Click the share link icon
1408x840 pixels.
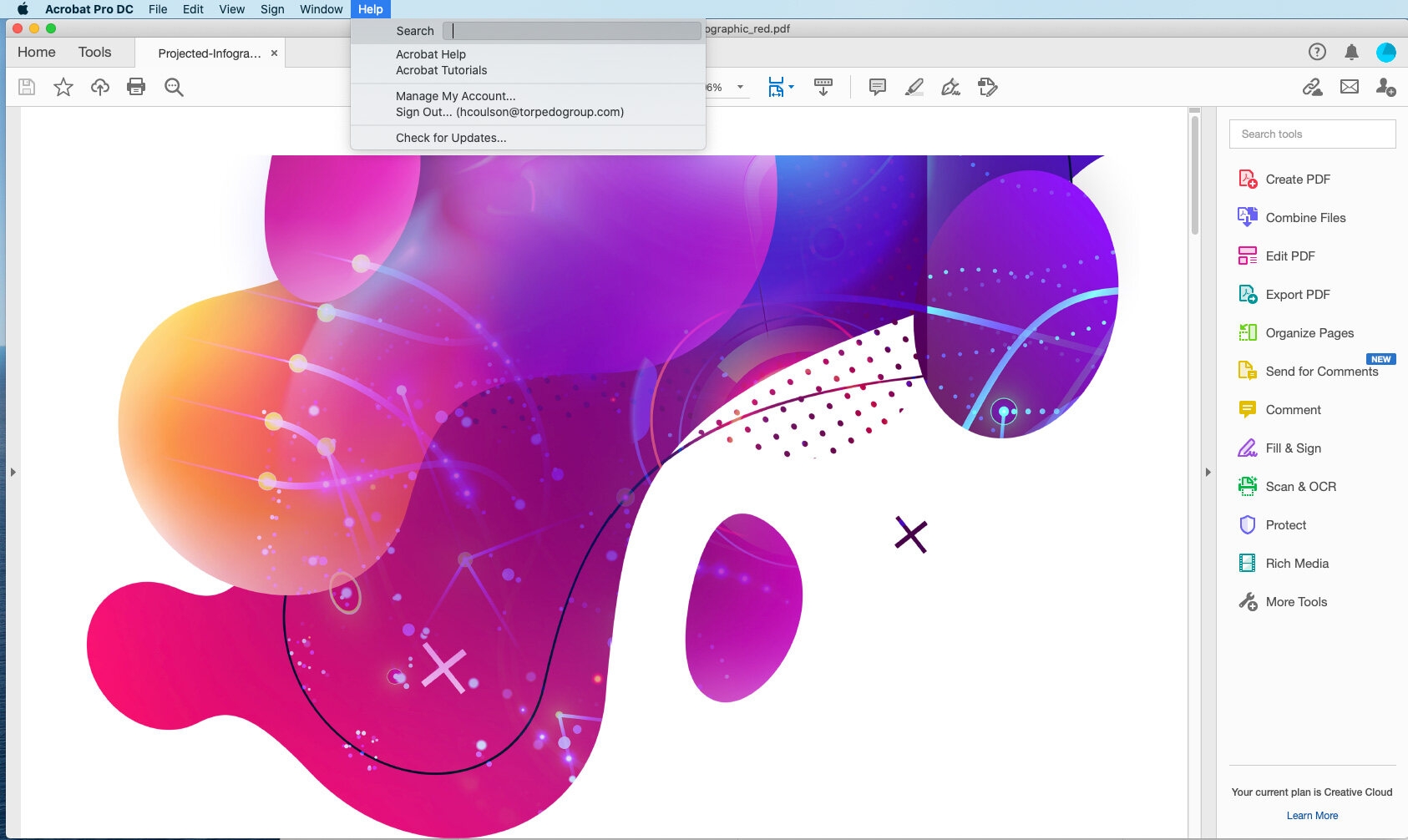pos(1313,87)
